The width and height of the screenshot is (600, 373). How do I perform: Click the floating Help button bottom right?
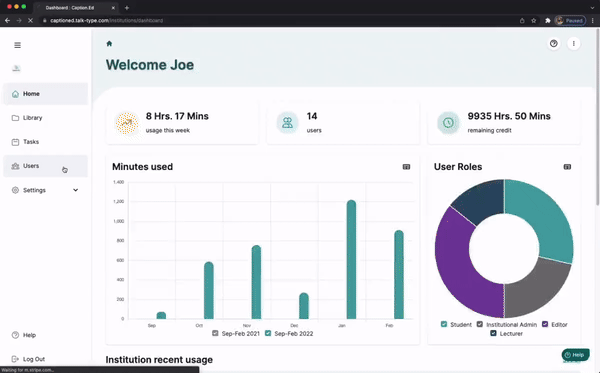click(575, 355)
